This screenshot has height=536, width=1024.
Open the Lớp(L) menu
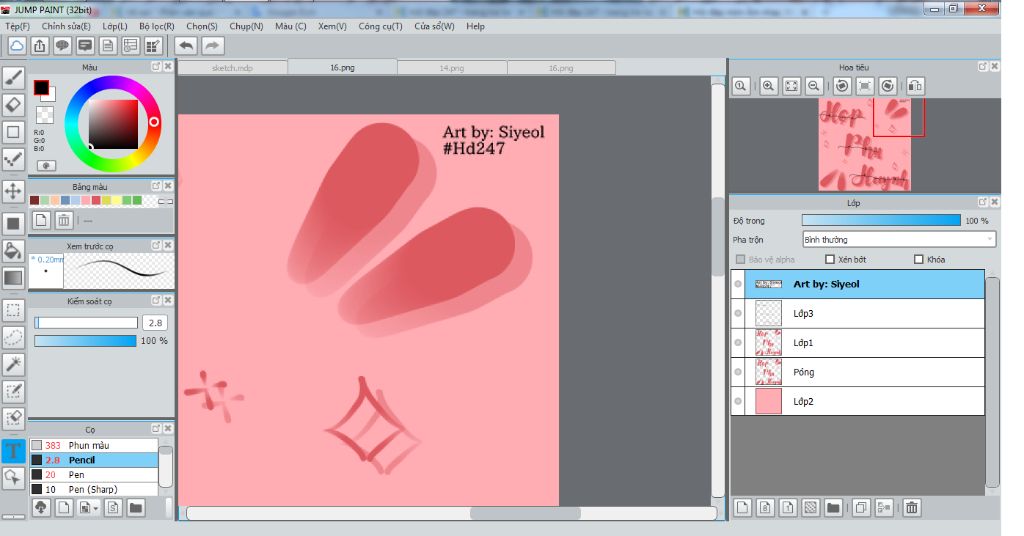(x=115, y=26)
